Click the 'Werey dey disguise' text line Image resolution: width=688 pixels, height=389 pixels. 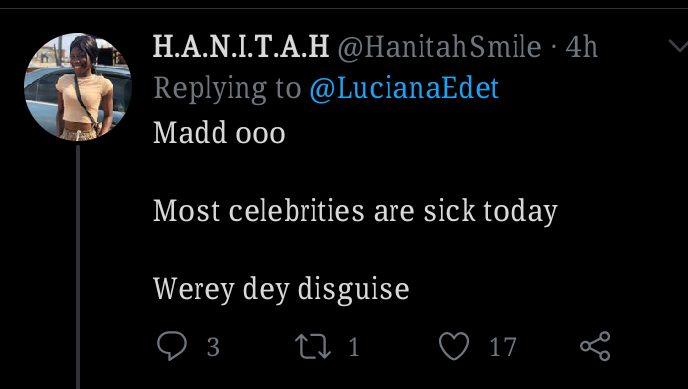tap(281, 289)
